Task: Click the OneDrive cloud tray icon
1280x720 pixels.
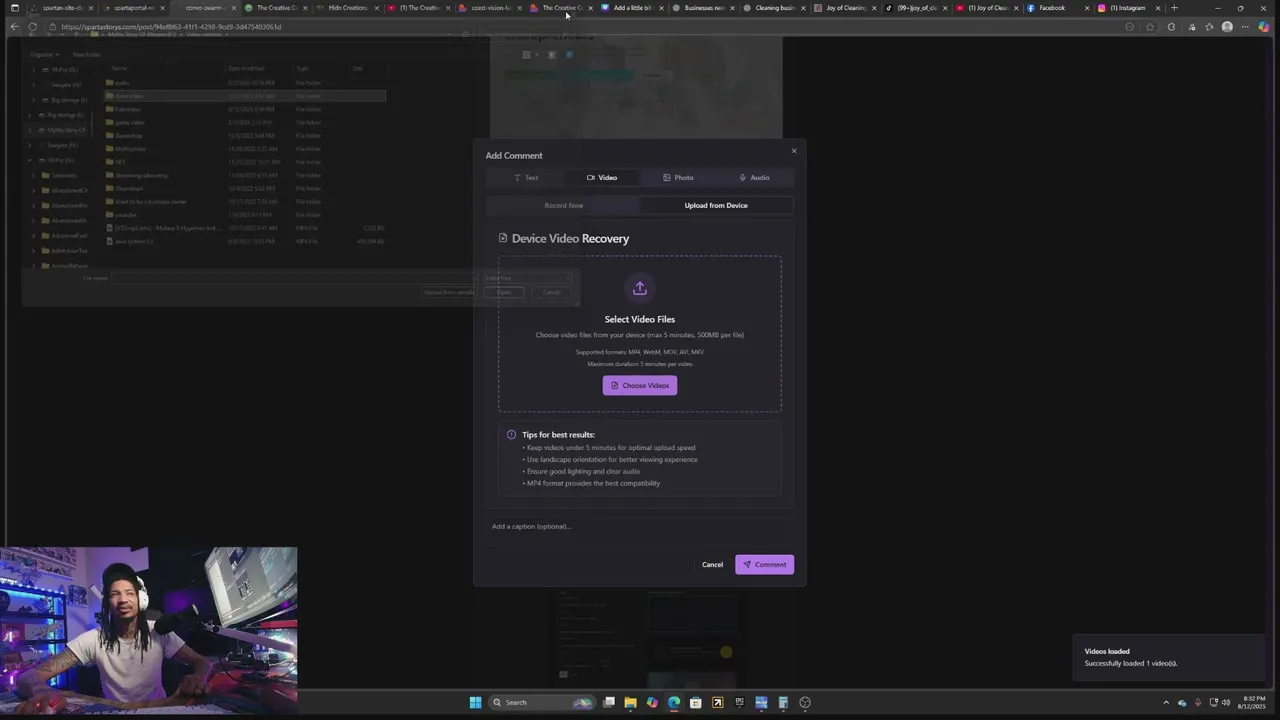Action: tap(1182, 702)
